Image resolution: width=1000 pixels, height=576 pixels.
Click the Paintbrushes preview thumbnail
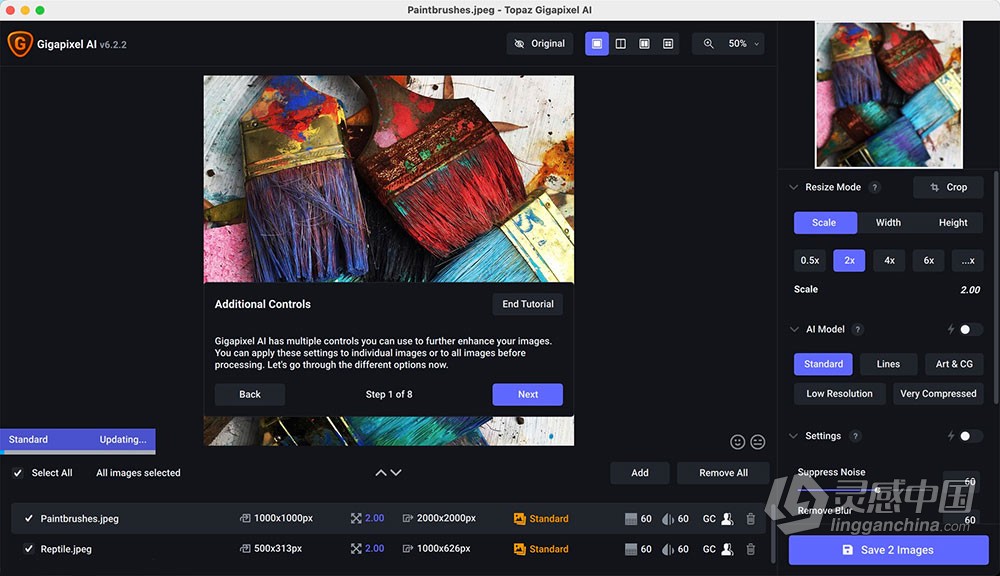click(889, 95)
